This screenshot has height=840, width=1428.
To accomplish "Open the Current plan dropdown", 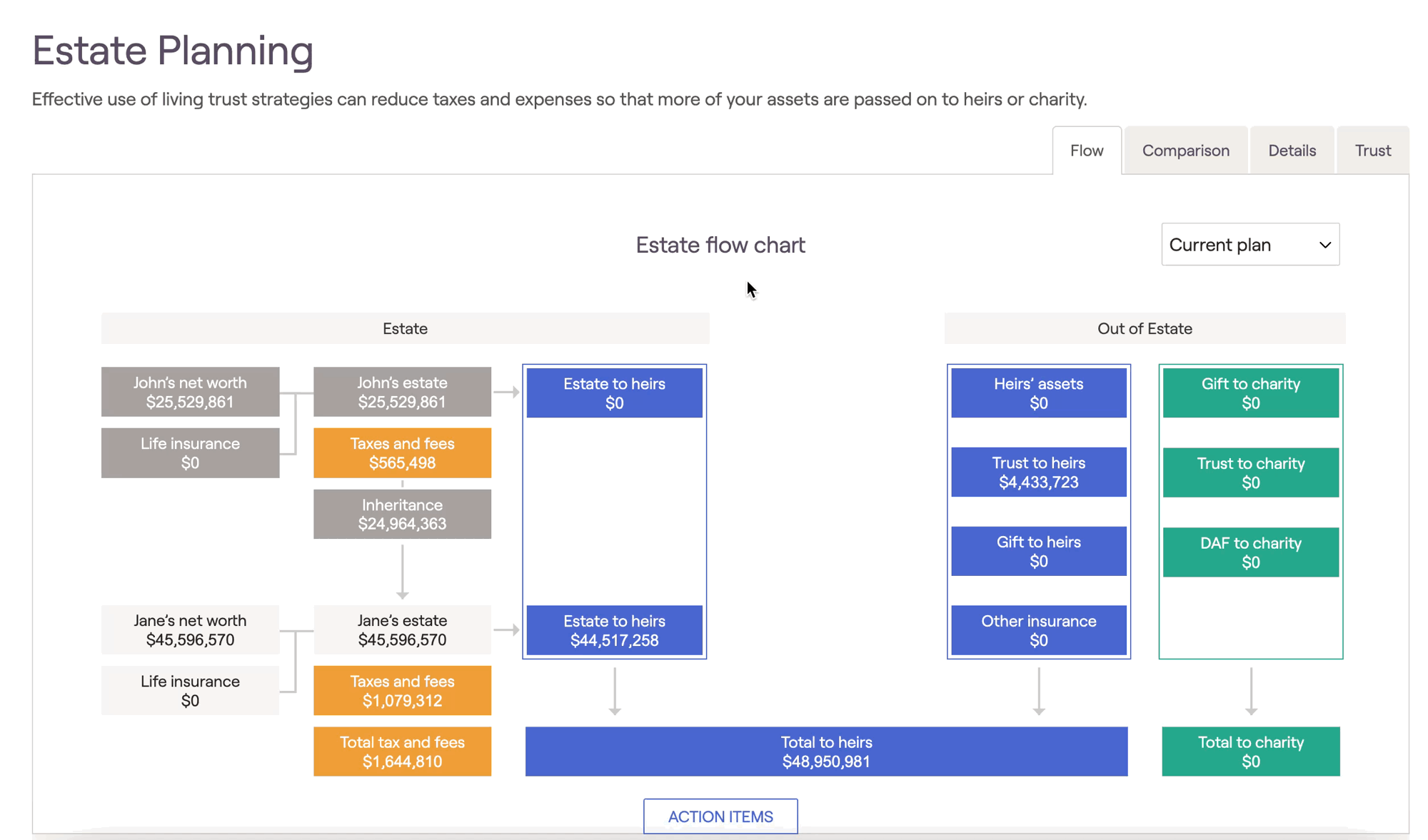I will coord(1249,245).
